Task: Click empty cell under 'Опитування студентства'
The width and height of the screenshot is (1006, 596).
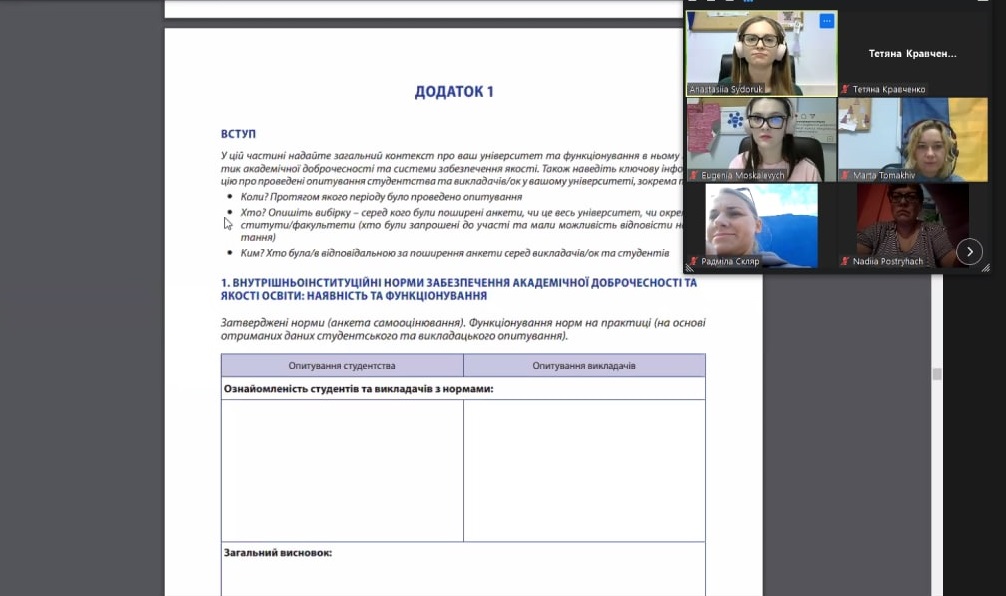Action: coord(342,470)
